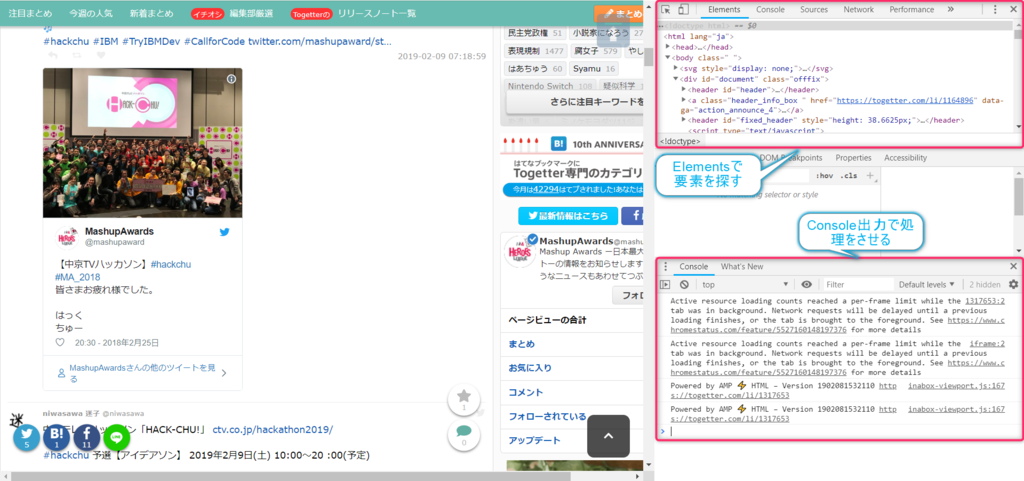Open the #hackchu hashtag at top
This screenshot has width=1024, height=481.
pos(66,41)
